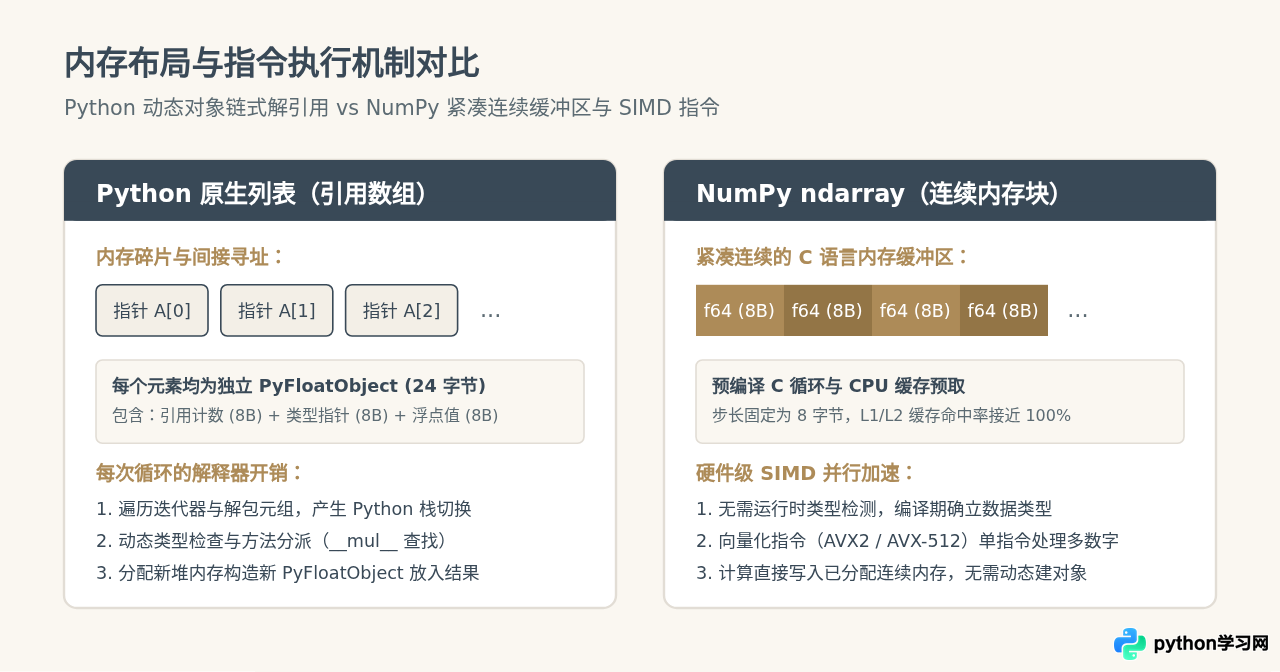The width and height of the screenshot is (1280, 672).
Task: Click list item 分配新堆内存构造新 PyFloatObject
Action: tap(288, 573)
